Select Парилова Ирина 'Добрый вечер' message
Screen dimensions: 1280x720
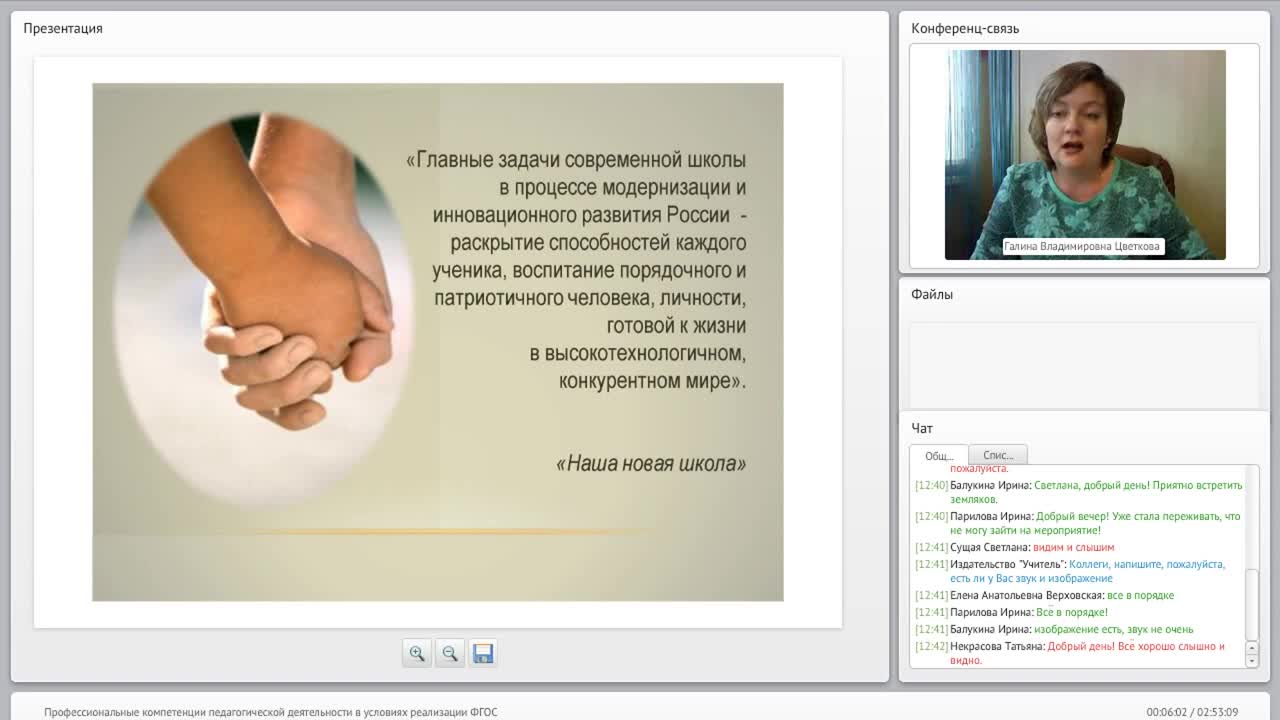[1078, 523]
